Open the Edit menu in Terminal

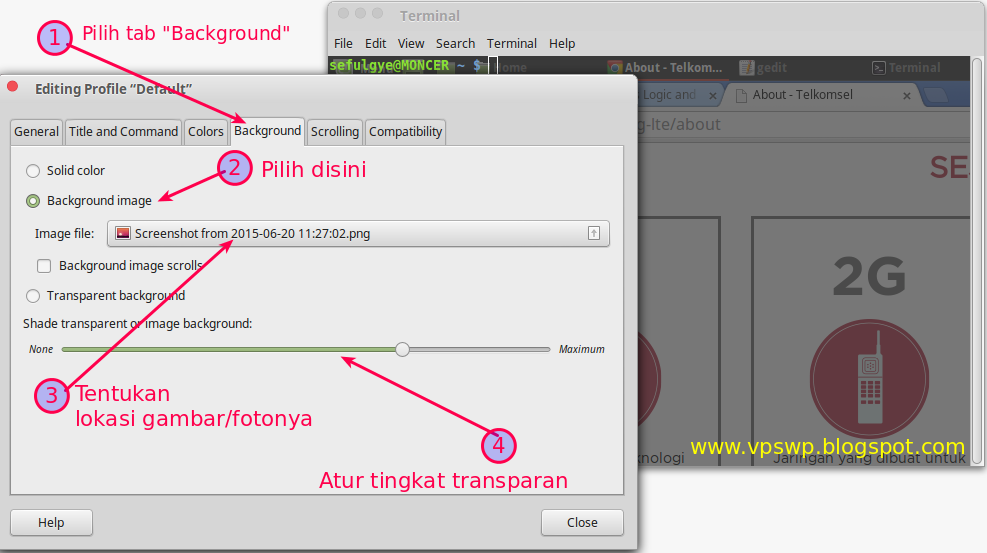375,43
